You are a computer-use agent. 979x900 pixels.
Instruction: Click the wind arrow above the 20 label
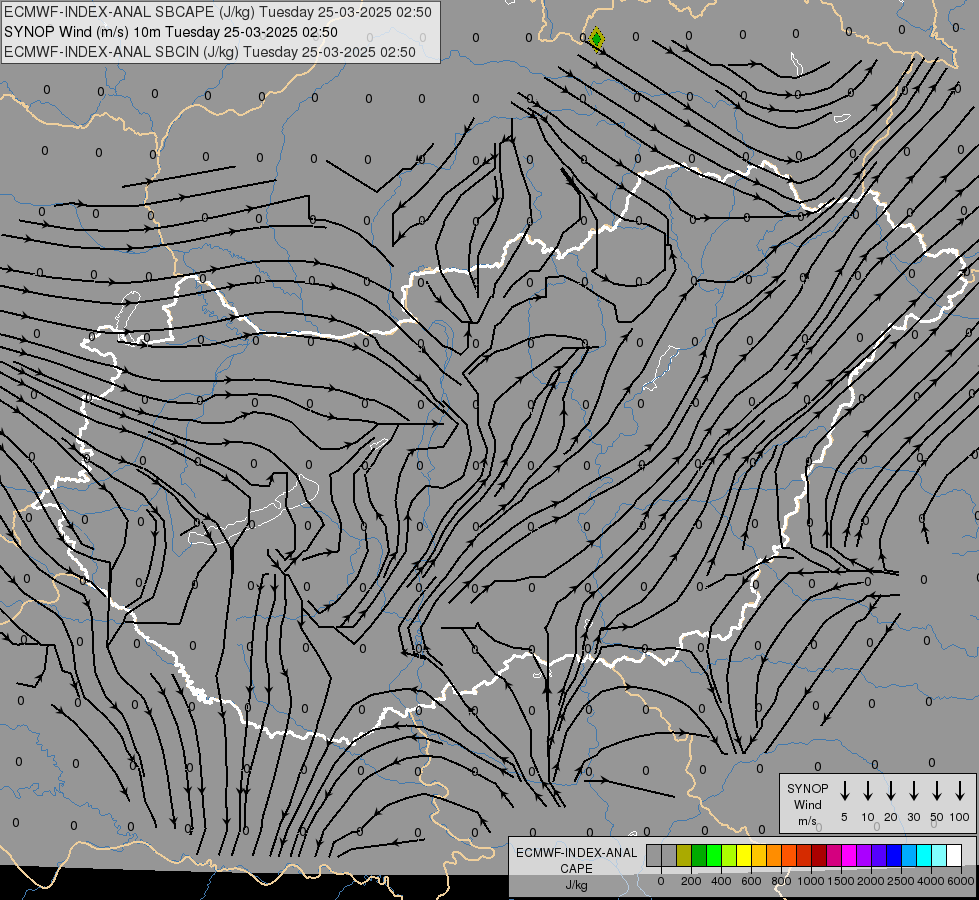point(891,791)
